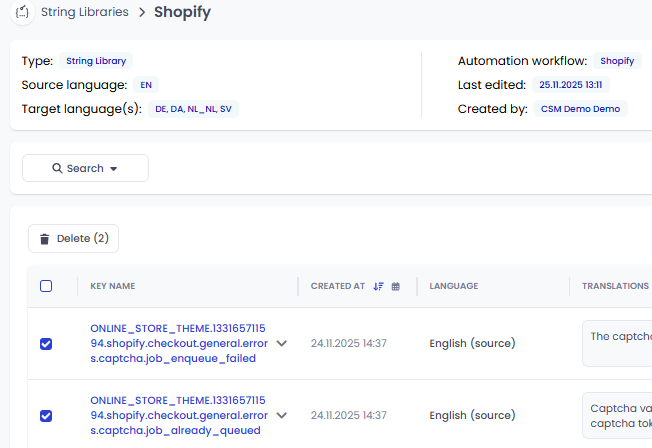Open the job_already_queued key name link
This screenshot has width=652, height=448.
coord(177,415)
